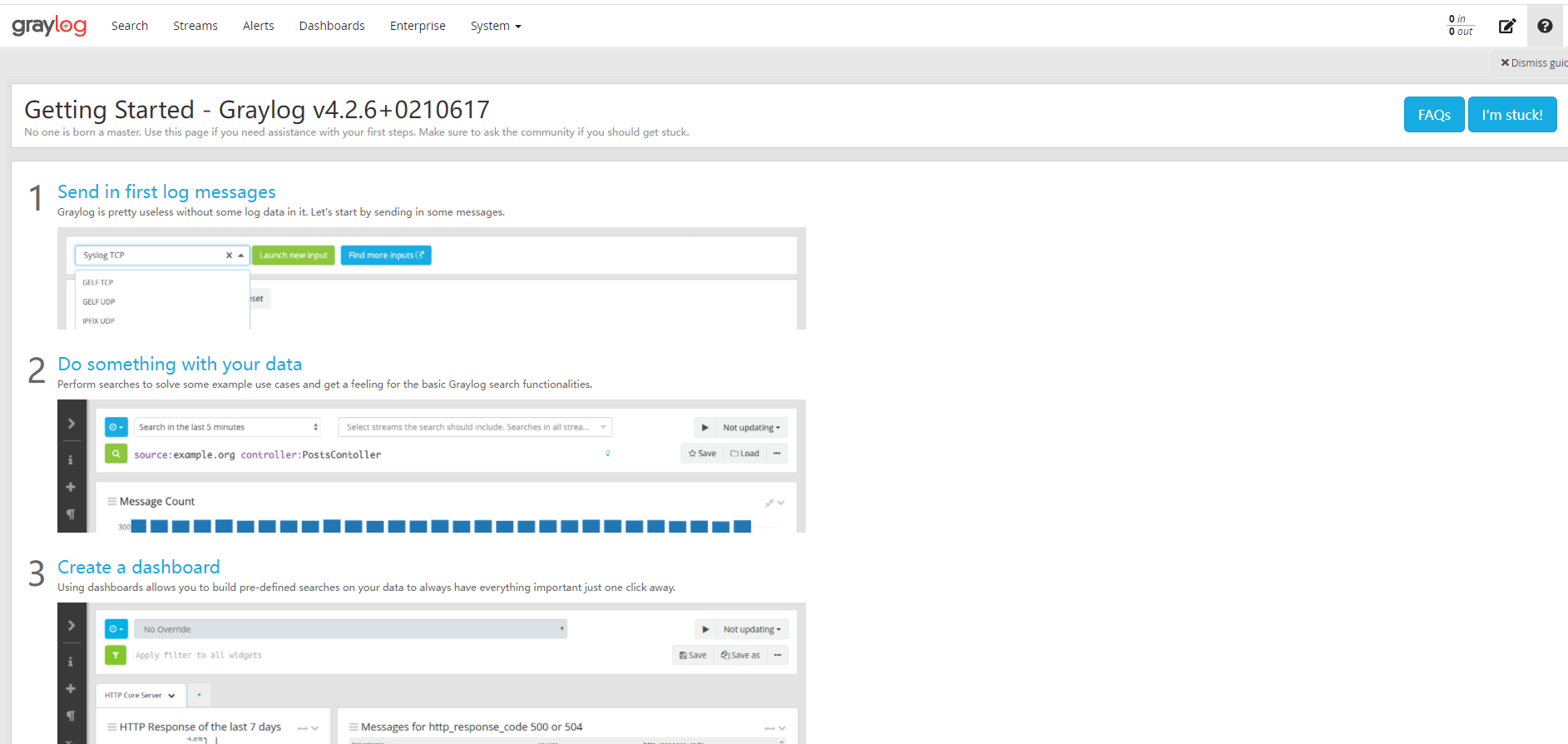Click the paragraph icon in the step 3 sidebar
Screen dimensions: 1568x744
tap(71, 716)
